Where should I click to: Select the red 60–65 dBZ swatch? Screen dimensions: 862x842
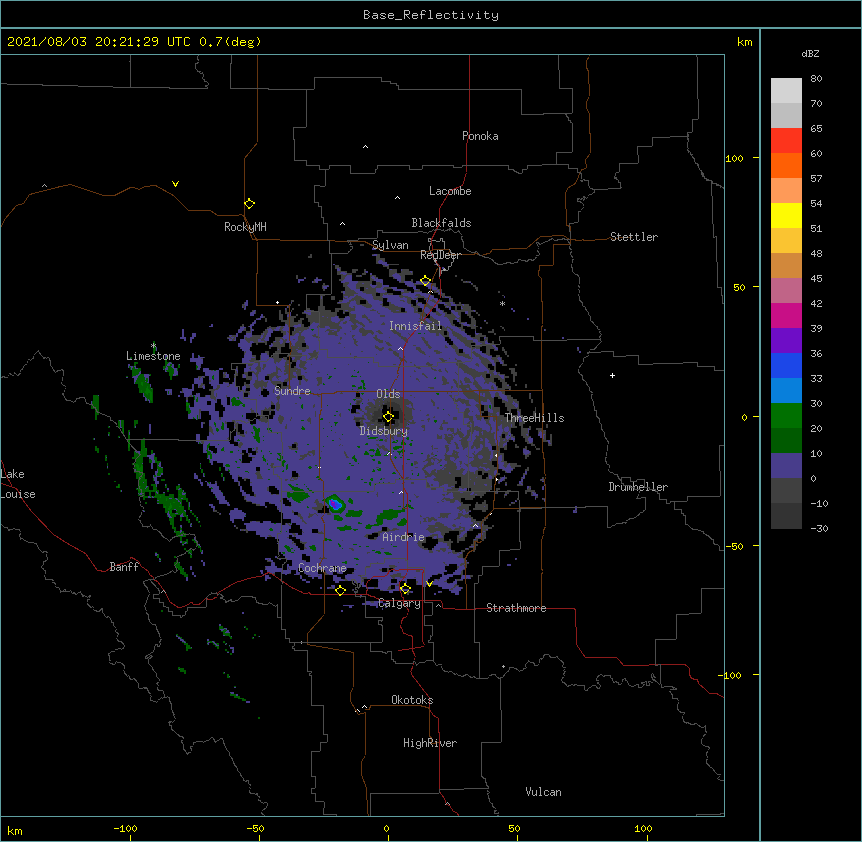[786, 141]
